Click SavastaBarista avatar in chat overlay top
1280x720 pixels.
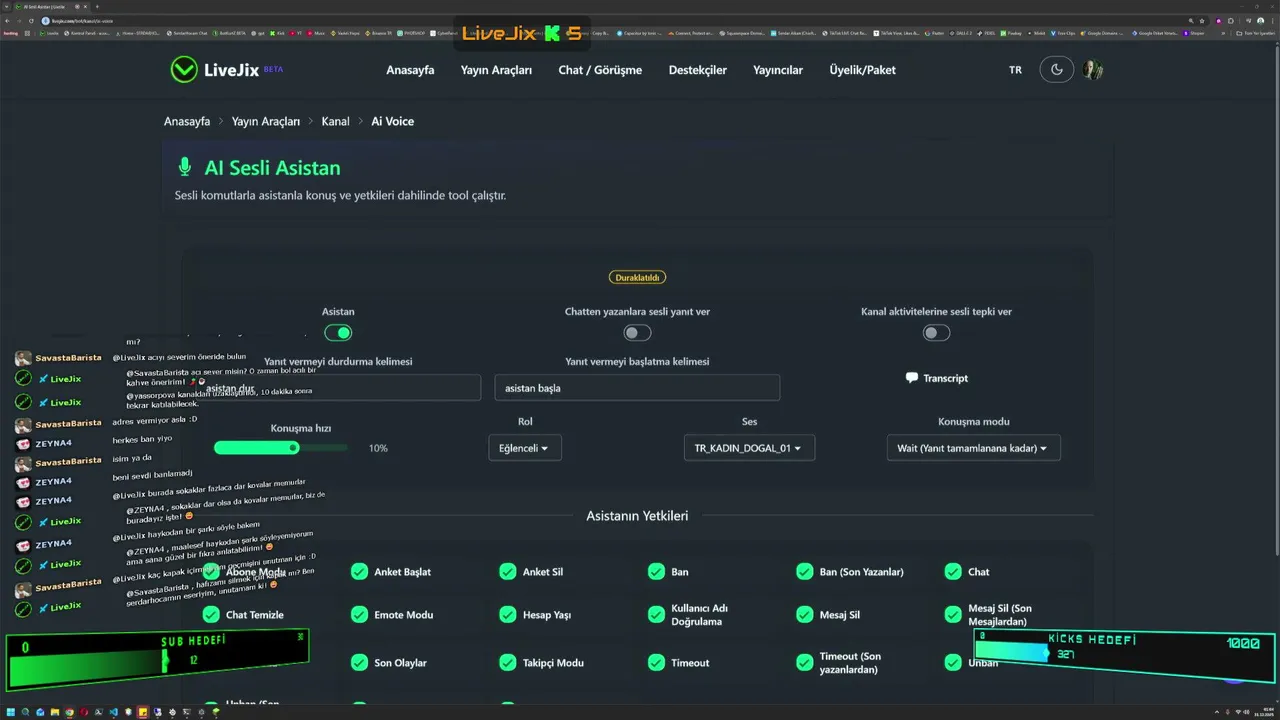[23, 358]
